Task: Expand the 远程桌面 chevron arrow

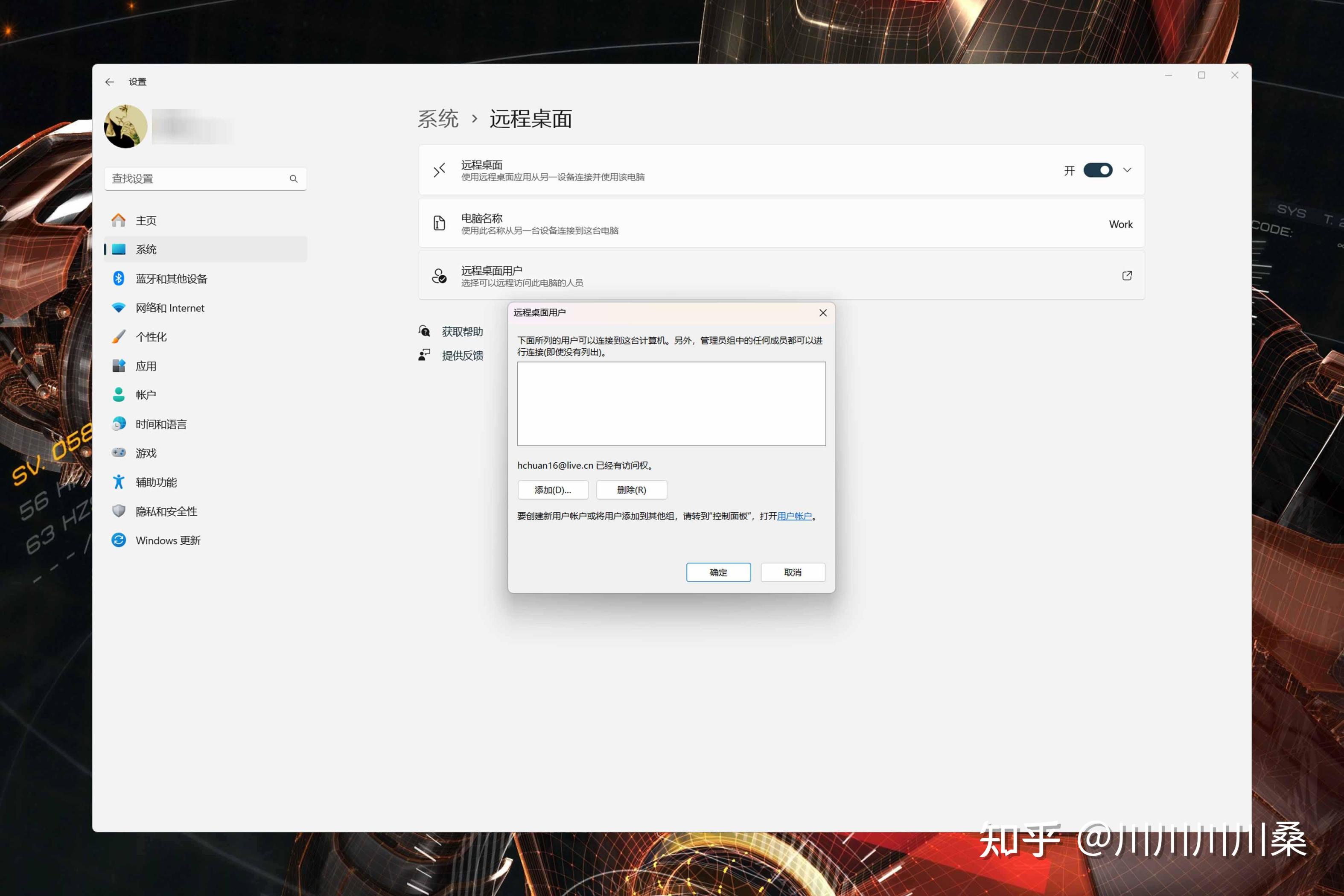Action: click(1126, 170)
